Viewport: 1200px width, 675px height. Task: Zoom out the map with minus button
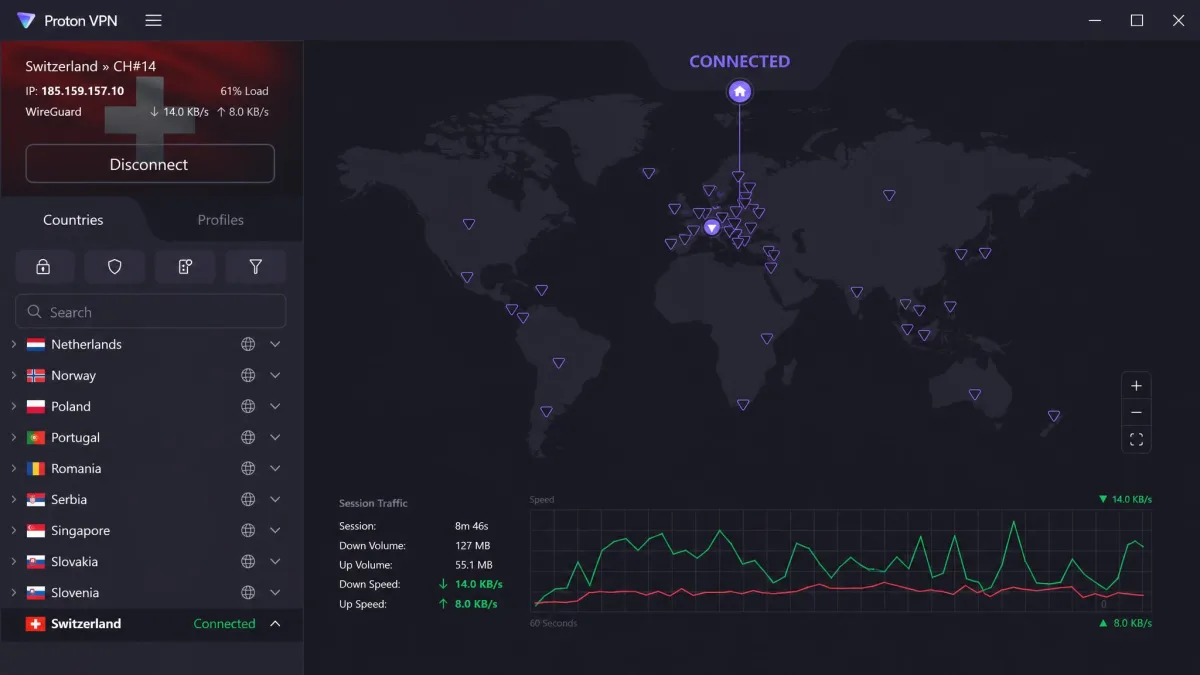(x=1136, y=412)
